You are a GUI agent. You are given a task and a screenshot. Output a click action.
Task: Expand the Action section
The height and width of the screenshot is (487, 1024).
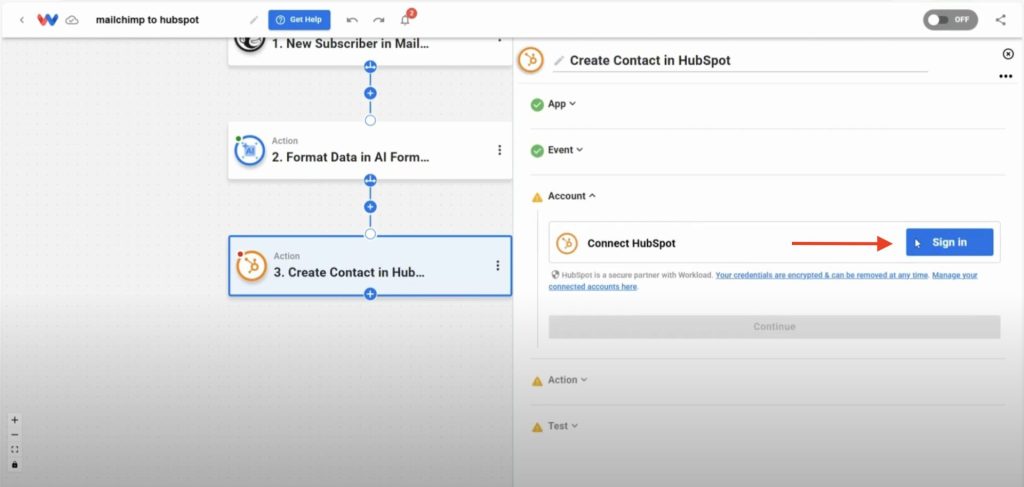568,379
